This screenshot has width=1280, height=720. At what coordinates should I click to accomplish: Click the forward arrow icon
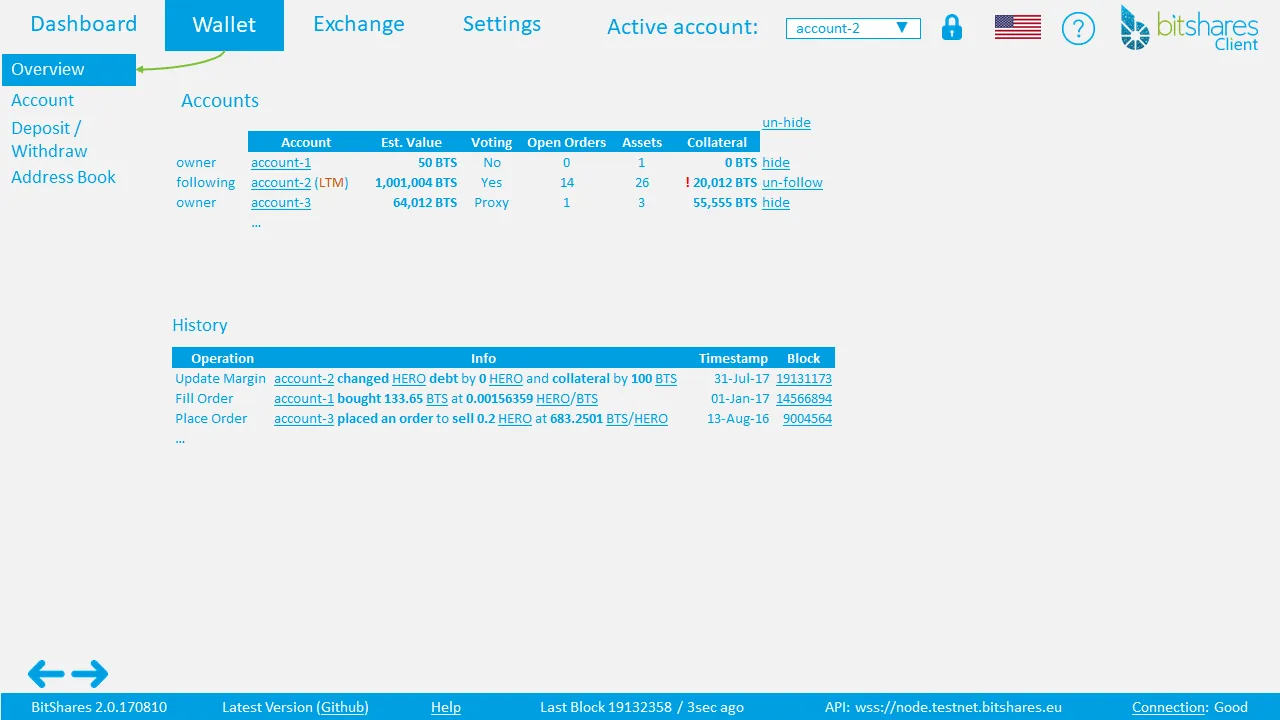90,674
